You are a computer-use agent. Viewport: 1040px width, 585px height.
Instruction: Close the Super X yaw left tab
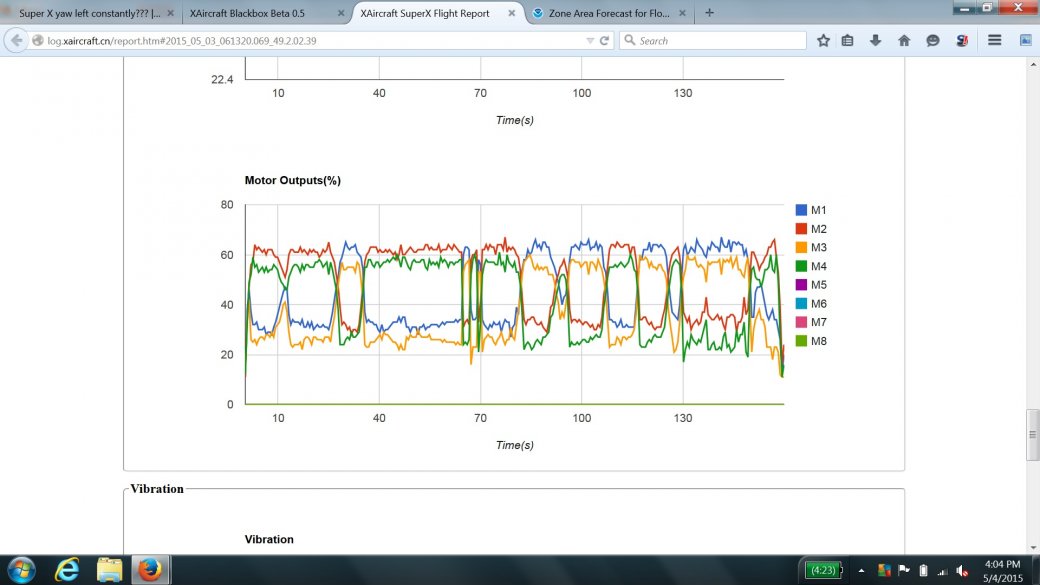pyautogui.click(x=170, y=13)
